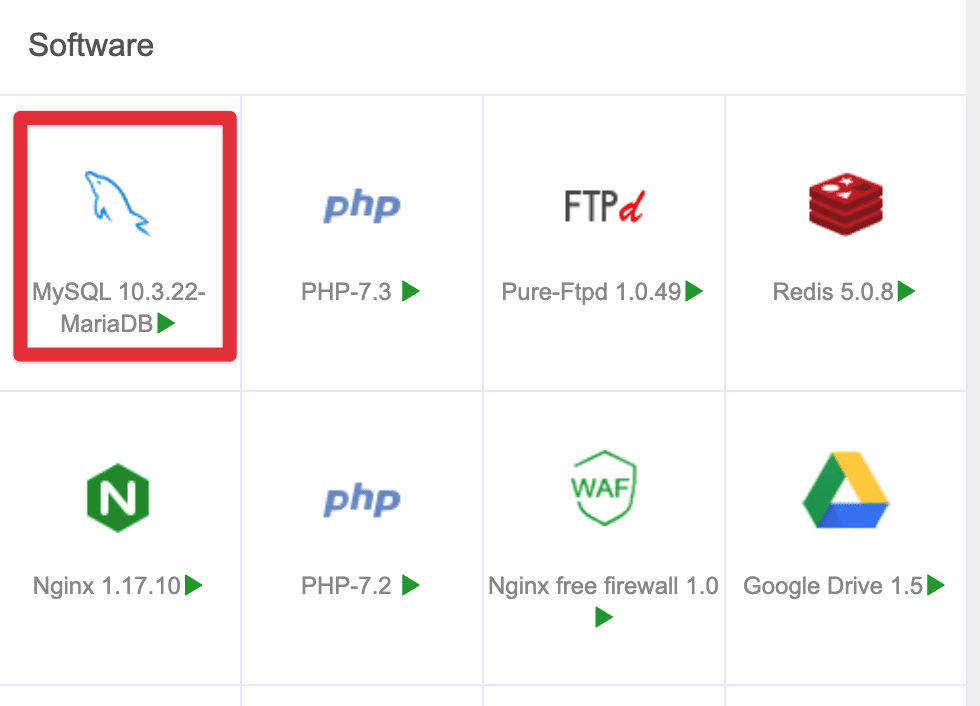This screenshot has height=706, width=980.
Task: Select the WAF shield icon
Action: point(603,492)
